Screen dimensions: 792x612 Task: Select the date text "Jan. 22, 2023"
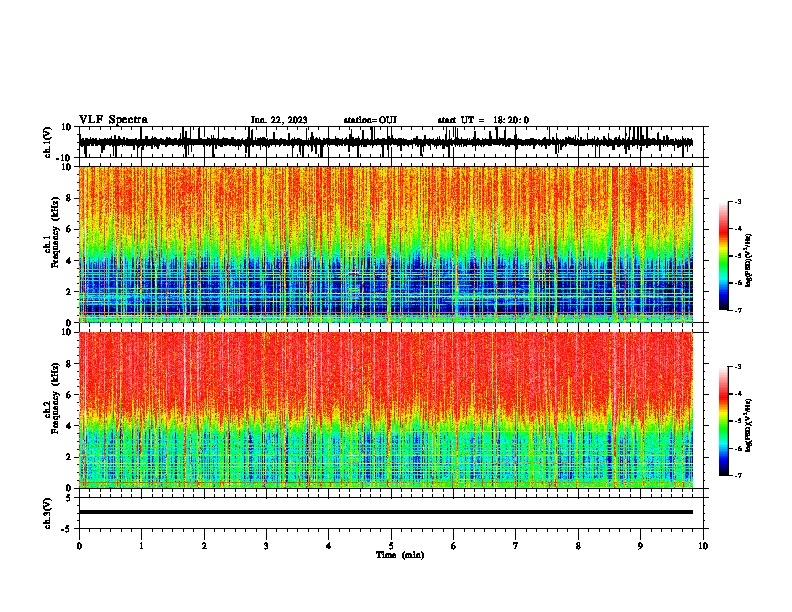[x=279, y=120]
